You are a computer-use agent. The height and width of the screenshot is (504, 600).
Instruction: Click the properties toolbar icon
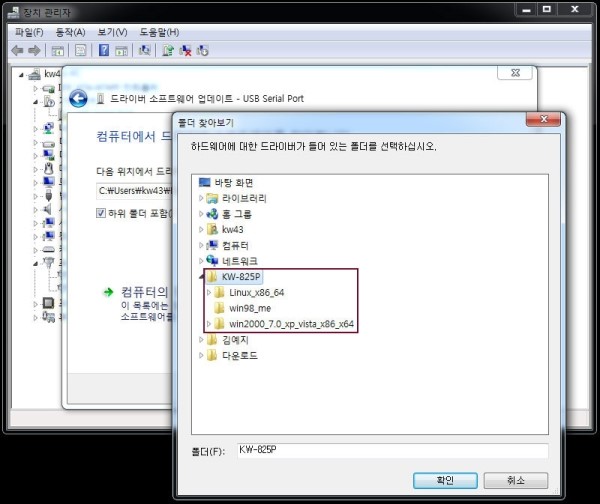(x=81, y=50)
